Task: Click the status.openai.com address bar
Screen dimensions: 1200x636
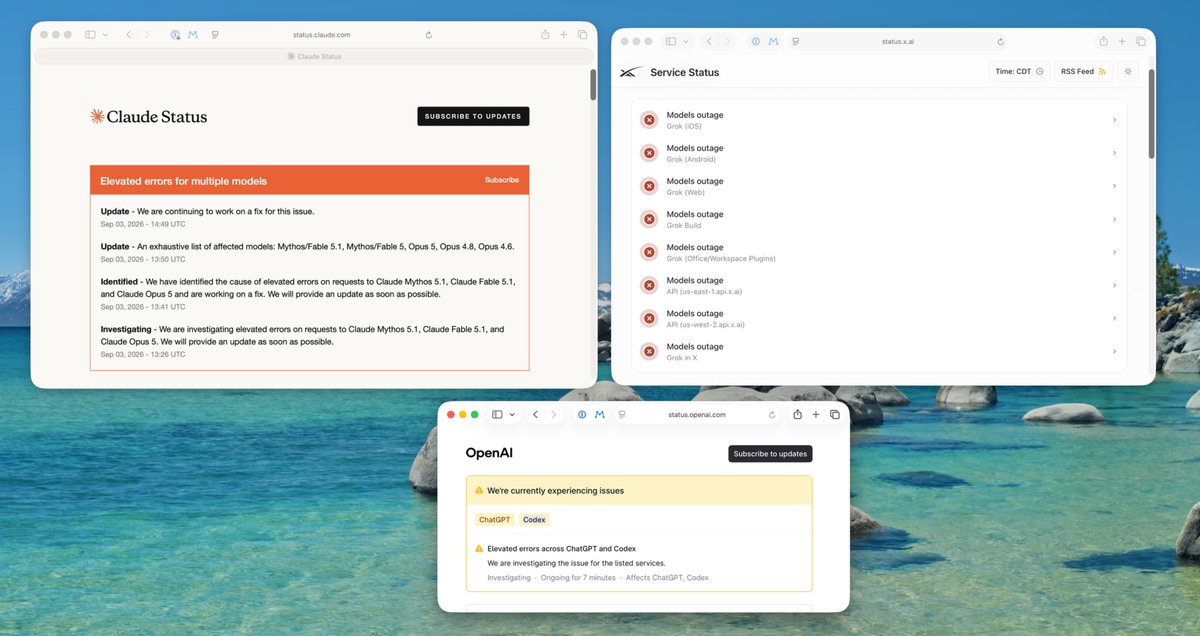Action: (697, 414)
